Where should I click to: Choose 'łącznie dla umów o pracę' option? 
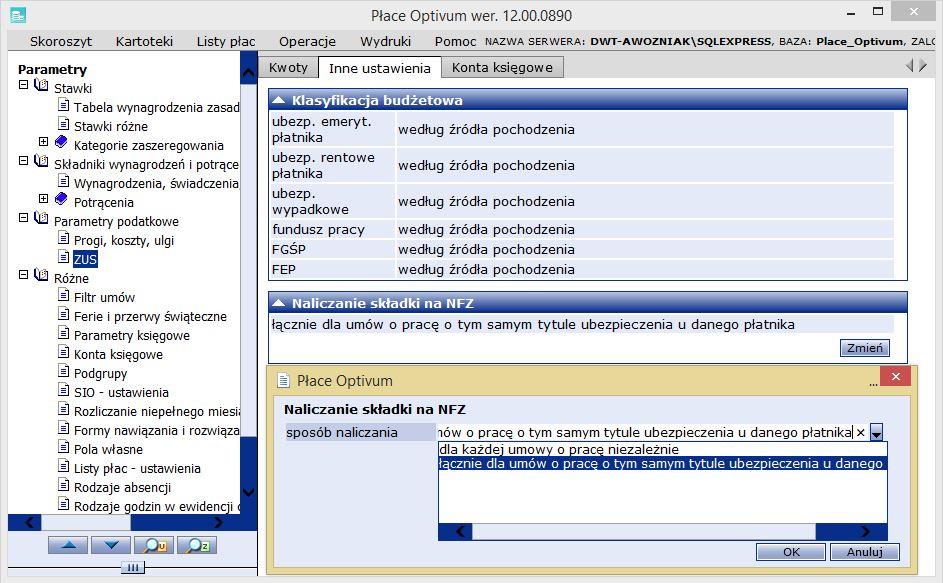point(663,464)
